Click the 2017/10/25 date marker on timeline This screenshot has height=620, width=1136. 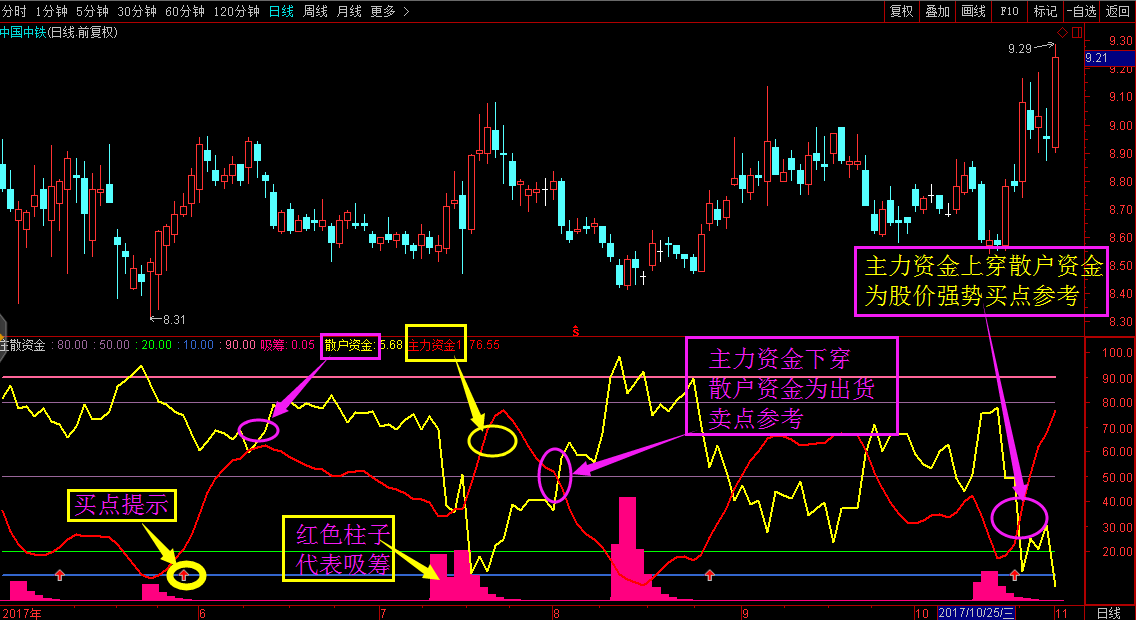[977, 612]
